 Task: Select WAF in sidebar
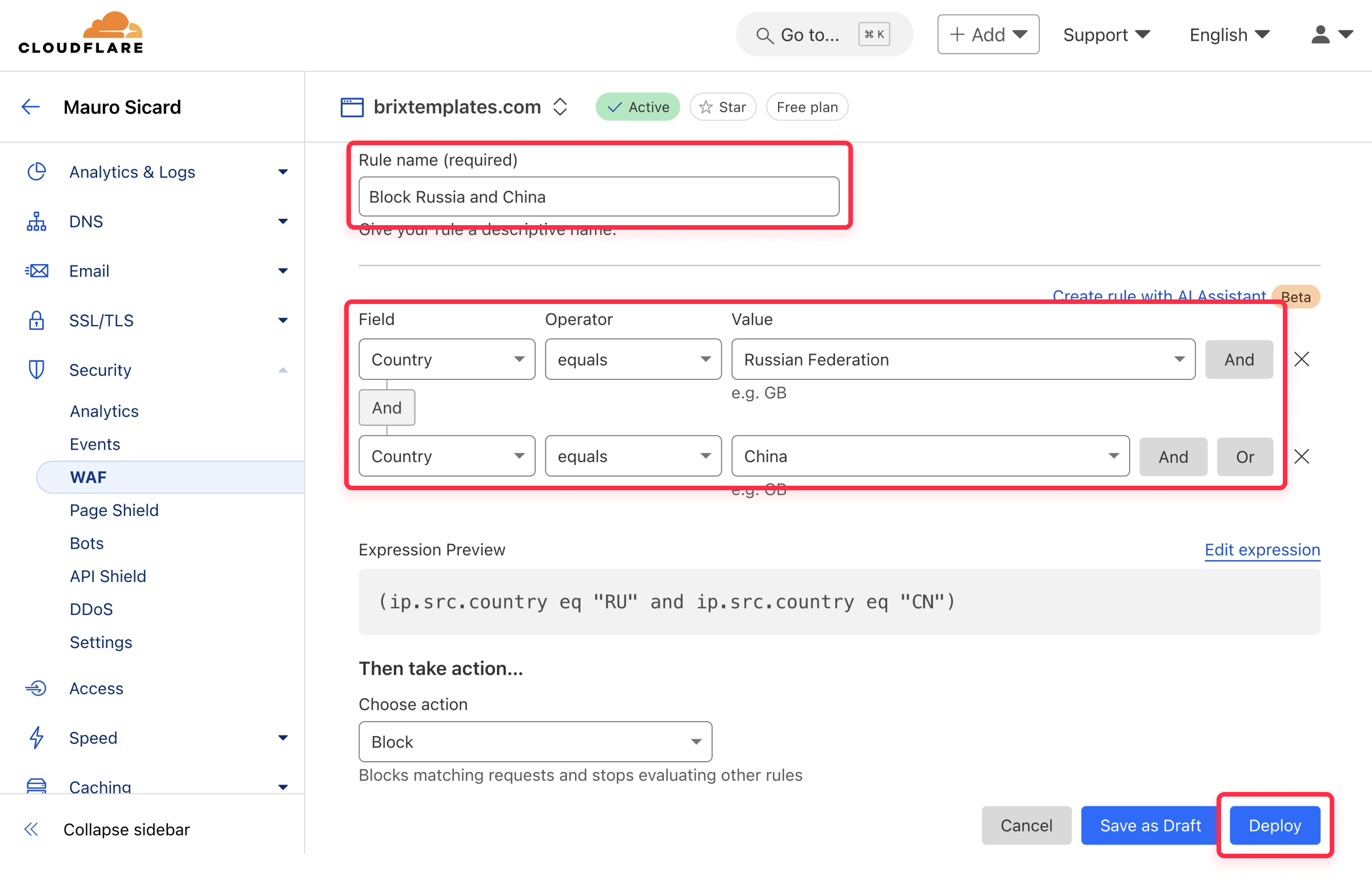[170, 477]
